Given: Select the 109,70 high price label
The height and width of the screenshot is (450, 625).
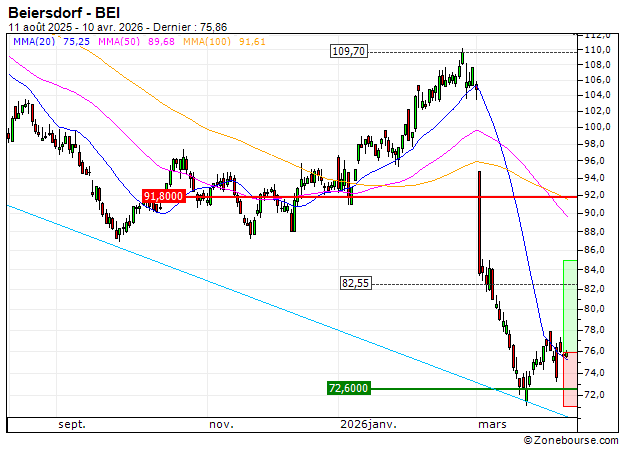Looking at the screenshot, I should (349, 50).
